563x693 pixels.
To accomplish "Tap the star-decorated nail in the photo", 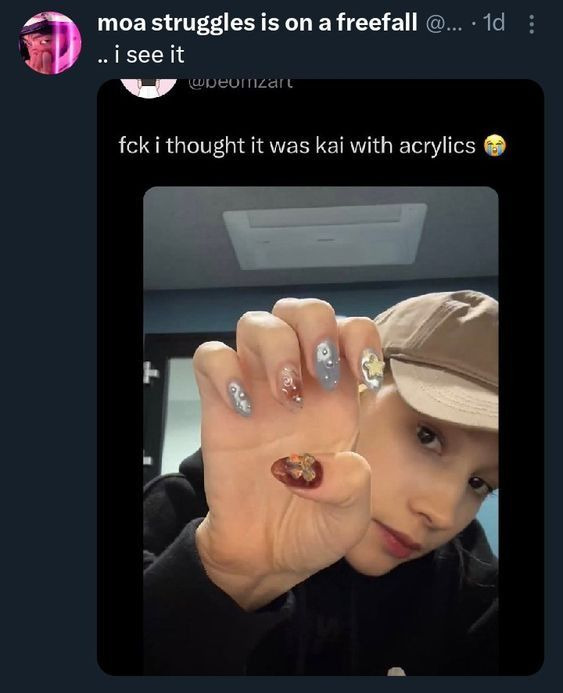I will coord(372,369).
